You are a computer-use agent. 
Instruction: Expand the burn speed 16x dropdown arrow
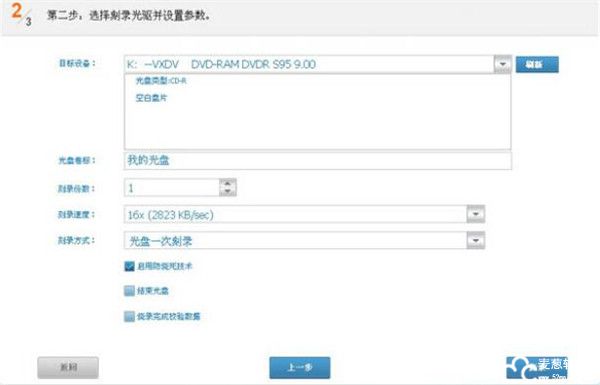point(476,214)
